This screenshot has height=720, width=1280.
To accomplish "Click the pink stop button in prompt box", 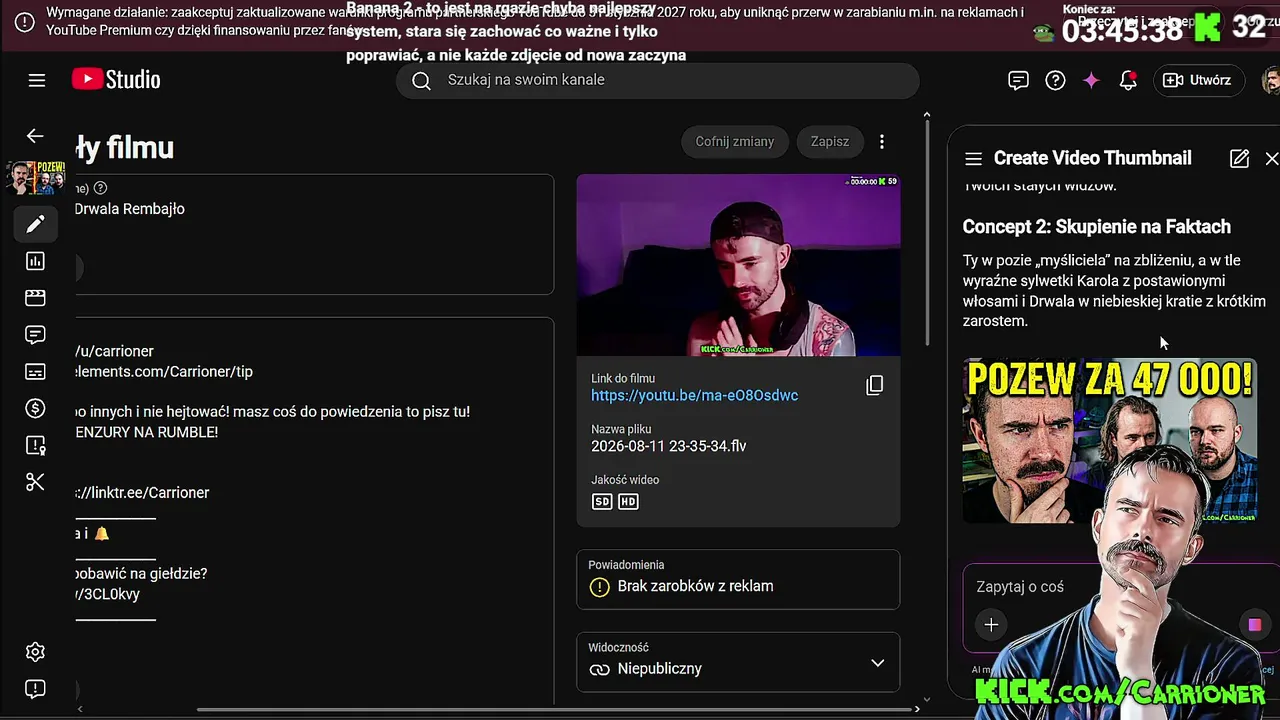I will (1254, 625).
